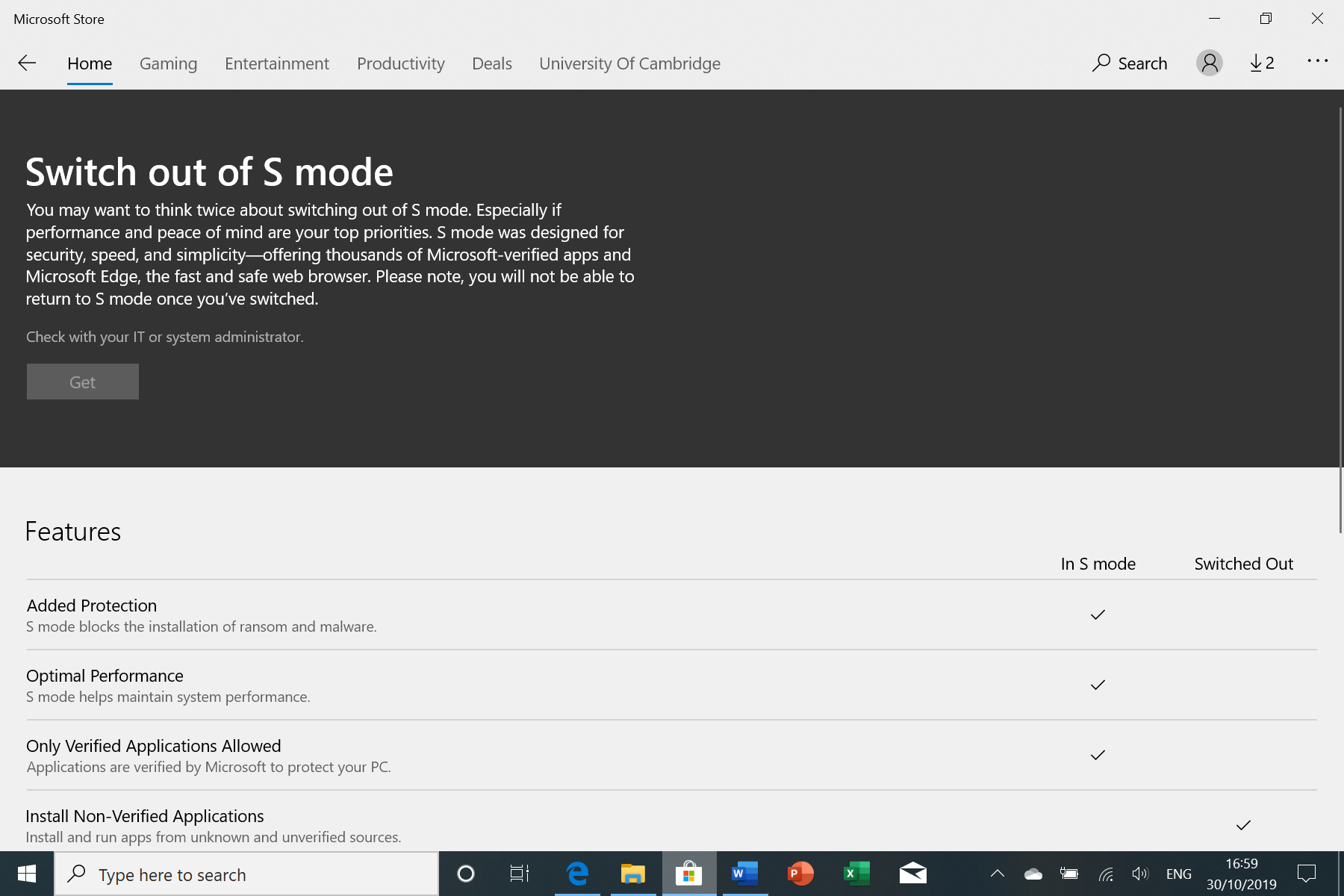
Task: Click the taskbar search box
Action: [x=246, y=874]
